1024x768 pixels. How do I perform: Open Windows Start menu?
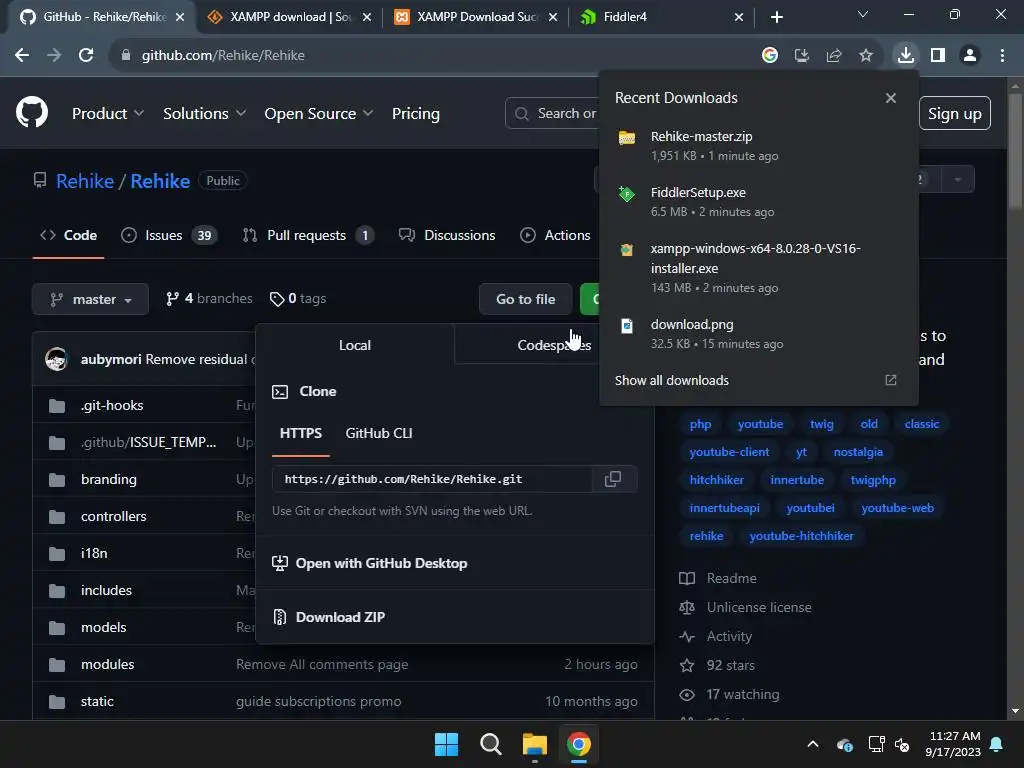pyautogui.click(x=446, y=744)
